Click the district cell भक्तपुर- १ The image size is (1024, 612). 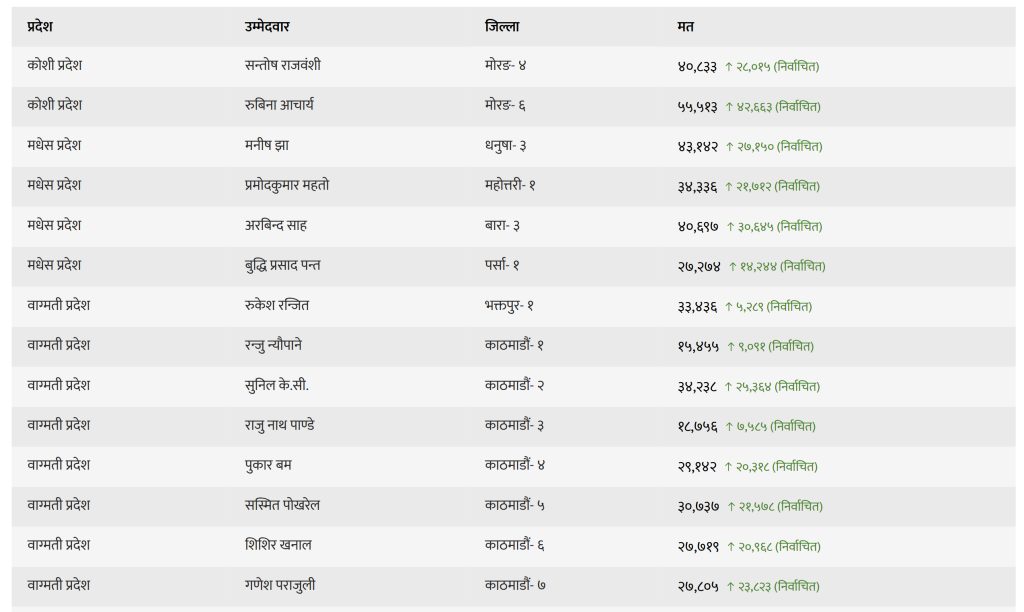tap(509, 306)
